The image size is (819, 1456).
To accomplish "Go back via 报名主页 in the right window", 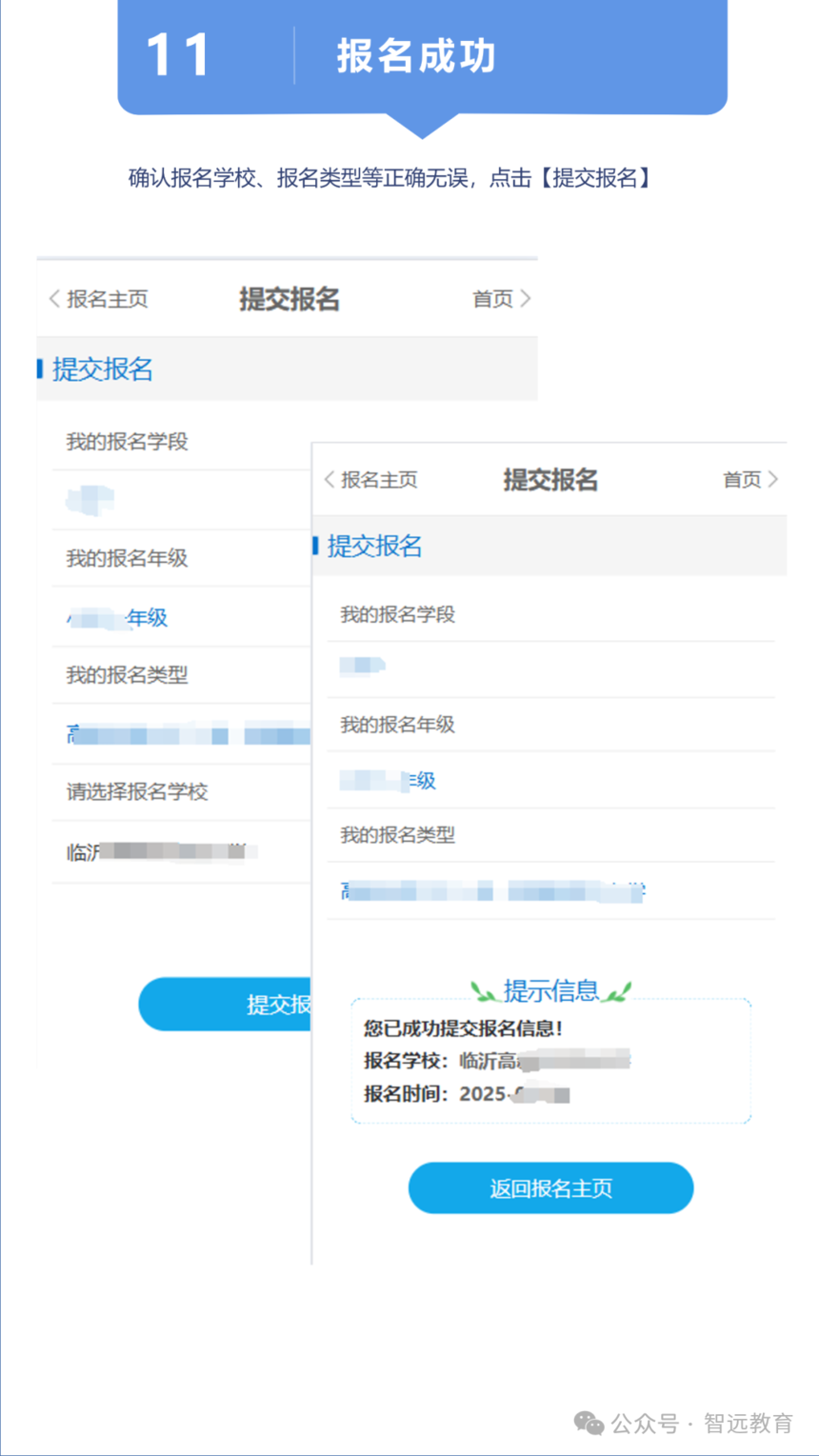I will click(x=370, y=479).
